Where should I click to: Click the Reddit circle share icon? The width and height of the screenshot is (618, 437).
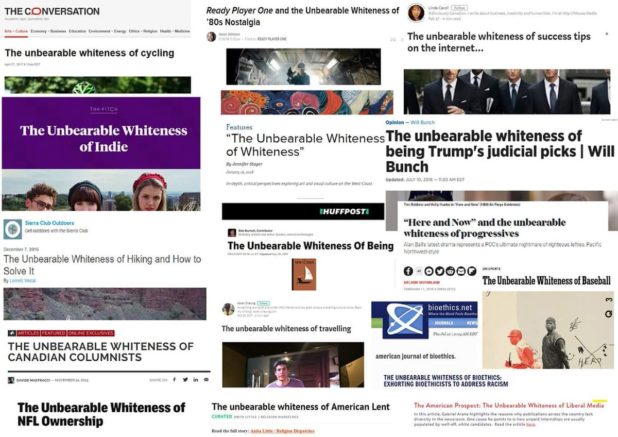click(x=450, y=271)
